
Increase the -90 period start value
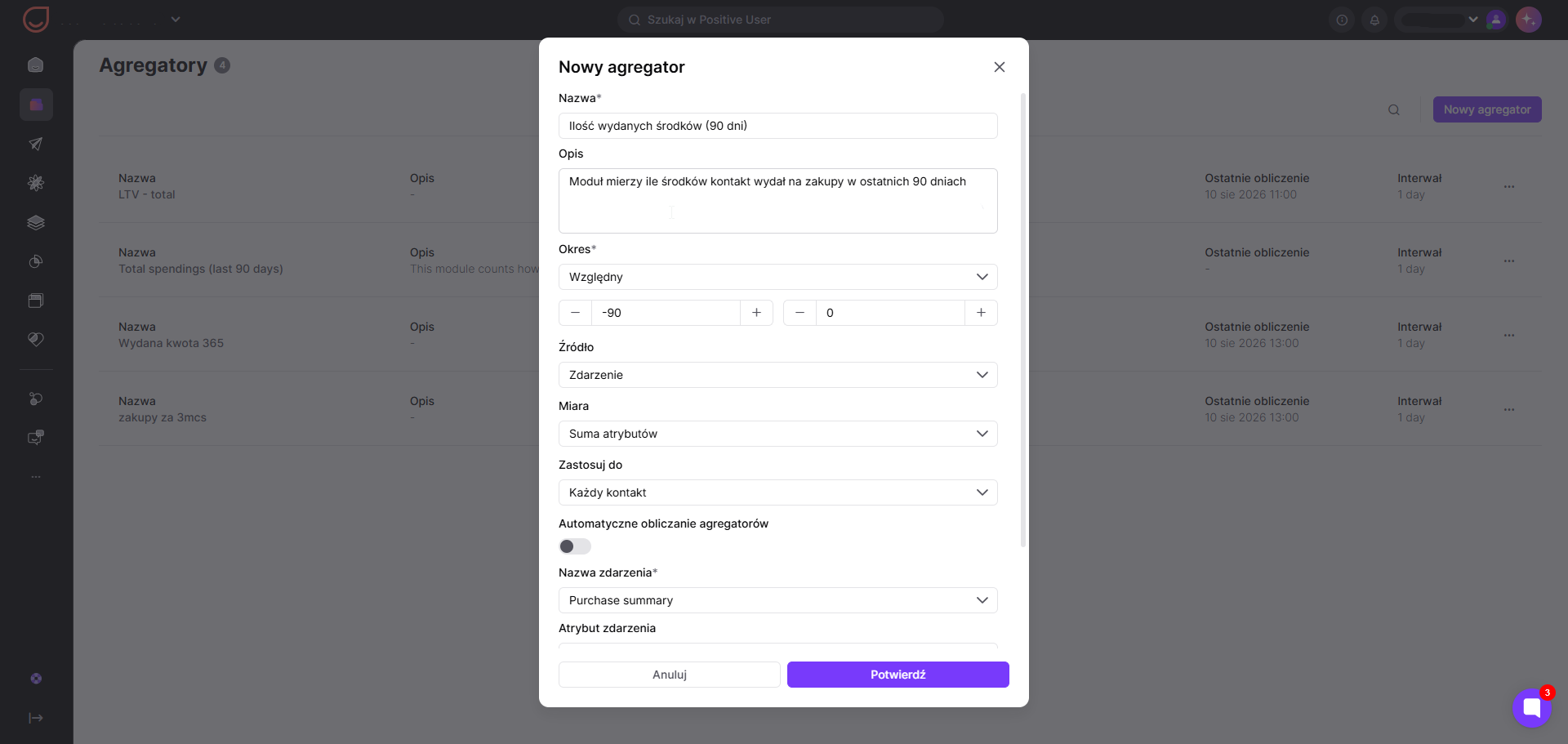[756, 313]
